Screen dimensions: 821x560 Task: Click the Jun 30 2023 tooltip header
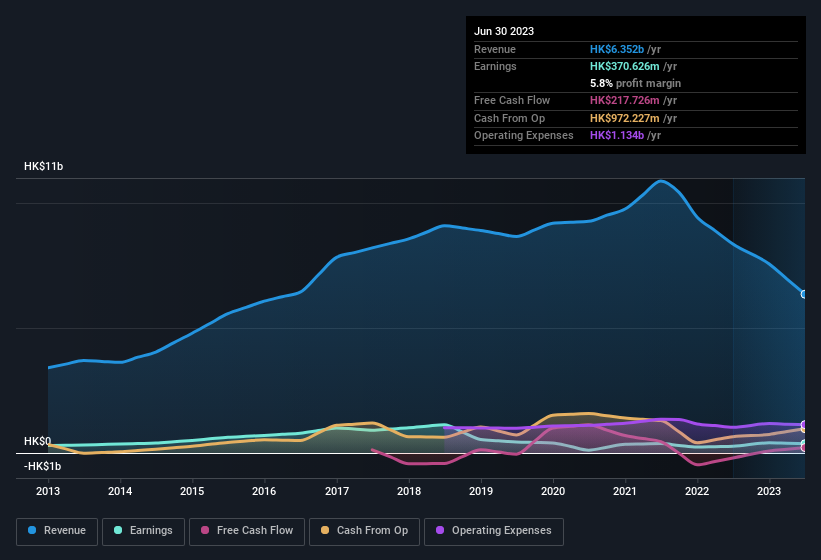tap(504, 31)
